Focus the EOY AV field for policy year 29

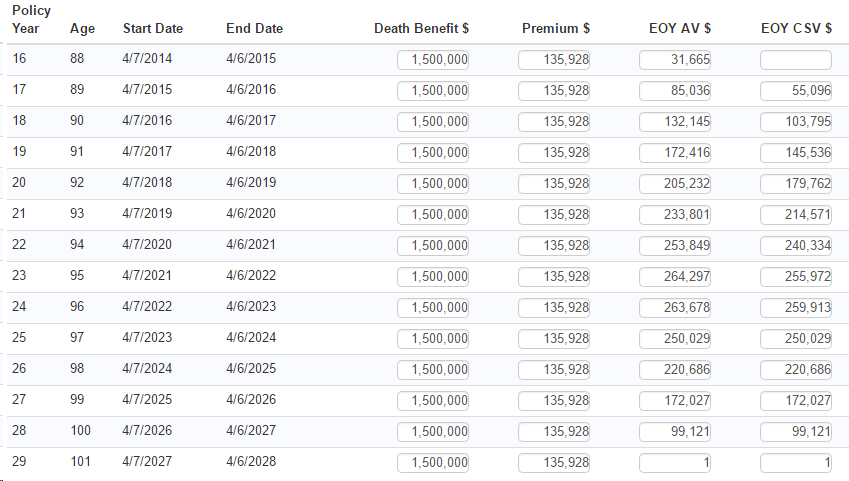(x=675, y=463)
